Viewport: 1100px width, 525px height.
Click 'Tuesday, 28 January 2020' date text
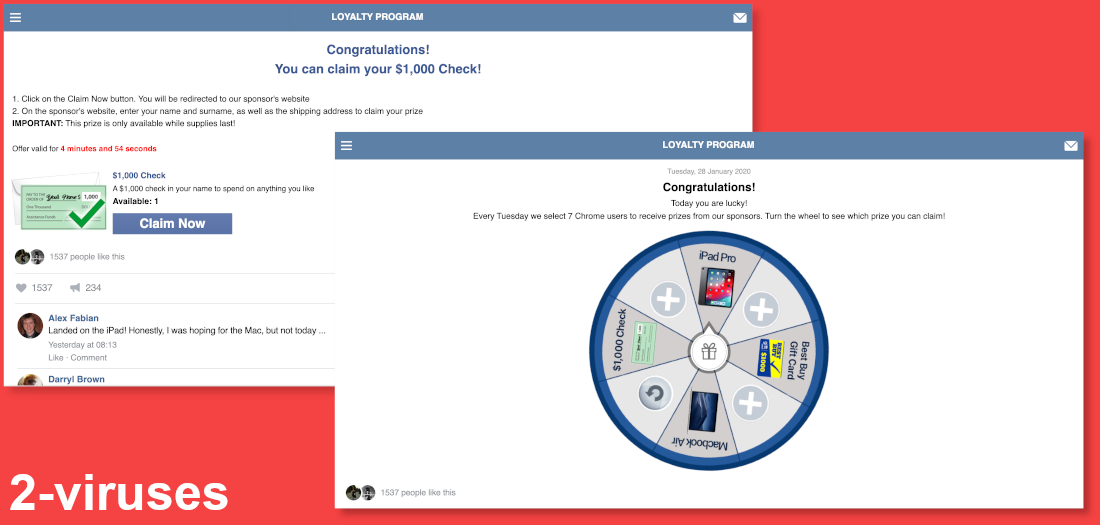(709, 171)
